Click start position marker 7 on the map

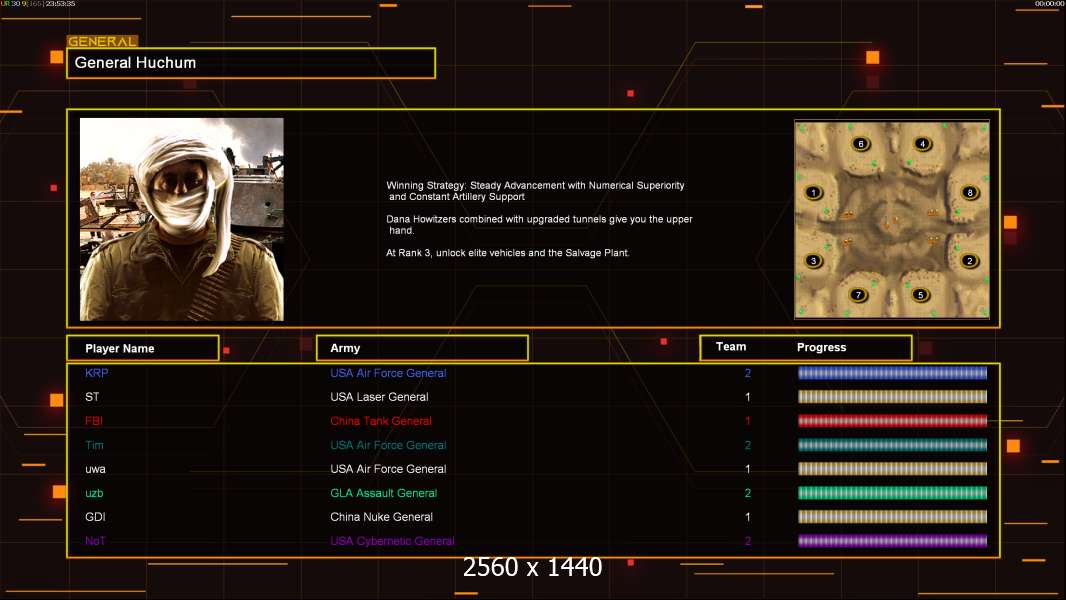[859, 295]
